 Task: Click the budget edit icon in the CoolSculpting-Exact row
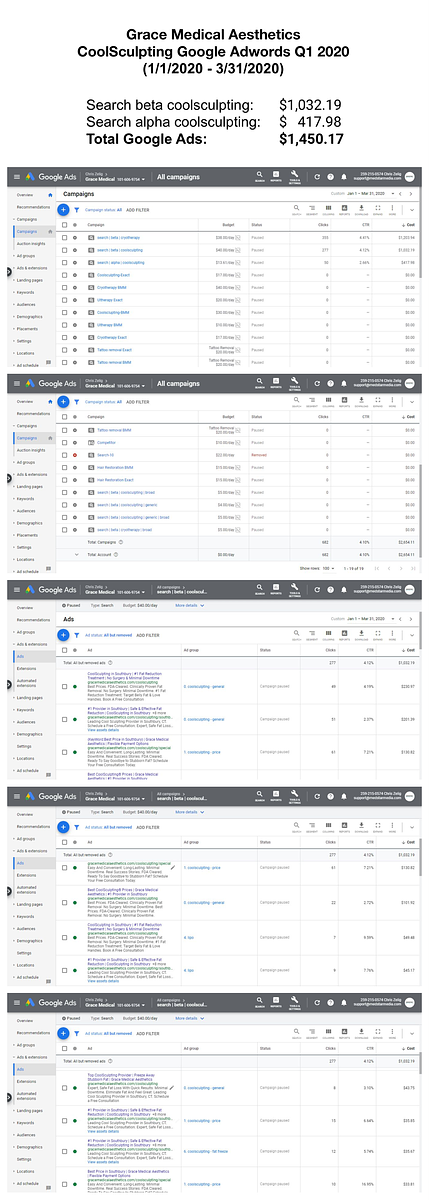[x=239, y=274]
